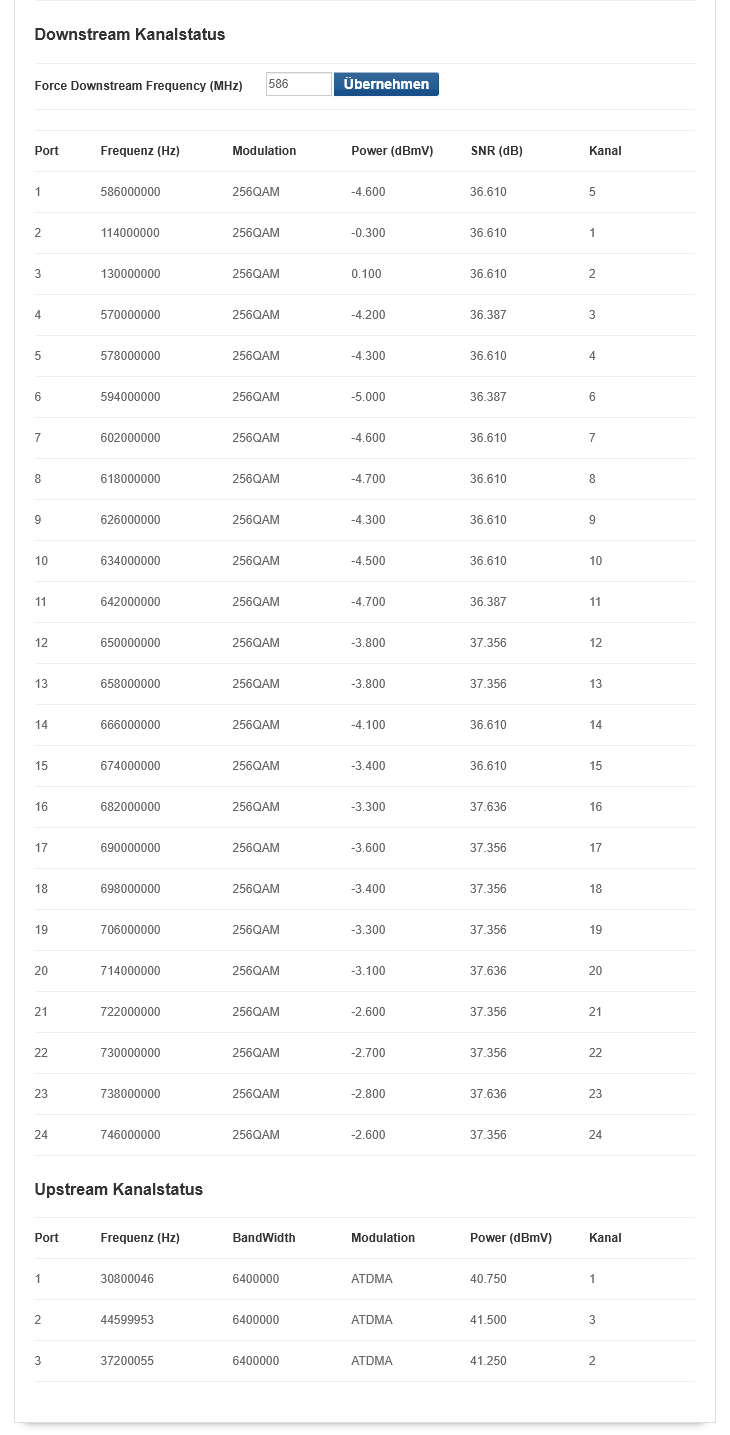The height and width of the screenshot is (1435, 730).
Task: Select the upstream power value 41.500
Action: coord(488,1320)
